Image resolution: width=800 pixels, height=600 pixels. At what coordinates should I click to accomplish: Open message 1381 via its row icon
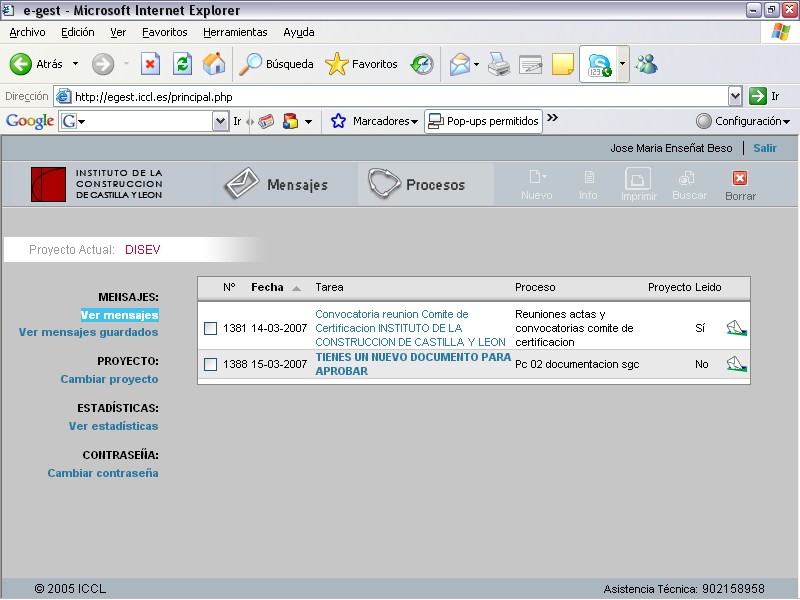pos(736,328)
